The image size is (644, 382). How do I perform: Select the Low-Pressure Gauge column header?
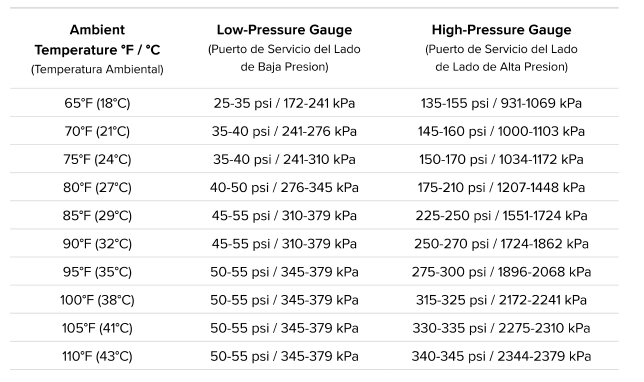(x=284, y=48)
